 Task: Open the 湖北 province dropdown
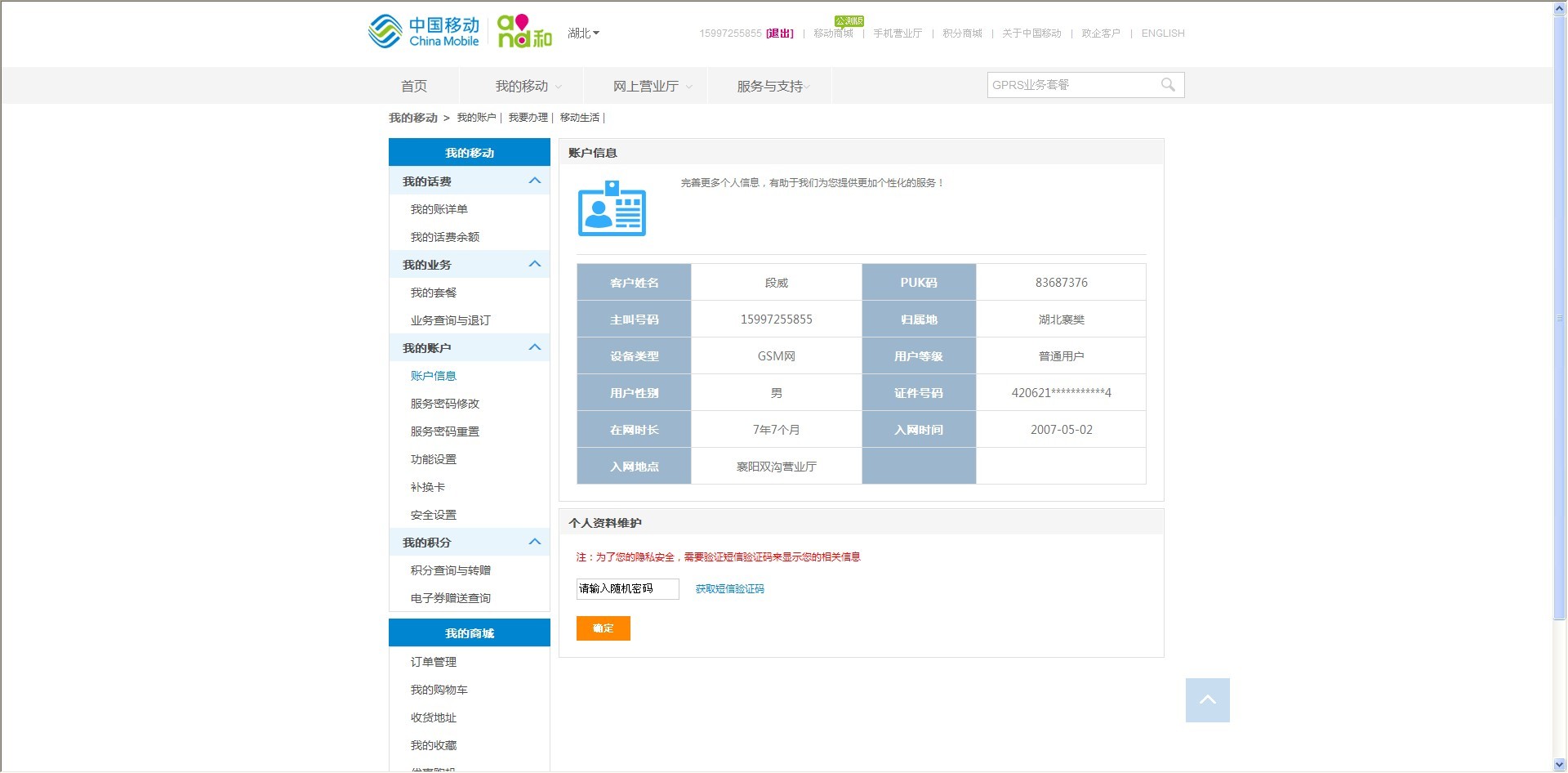583,34
